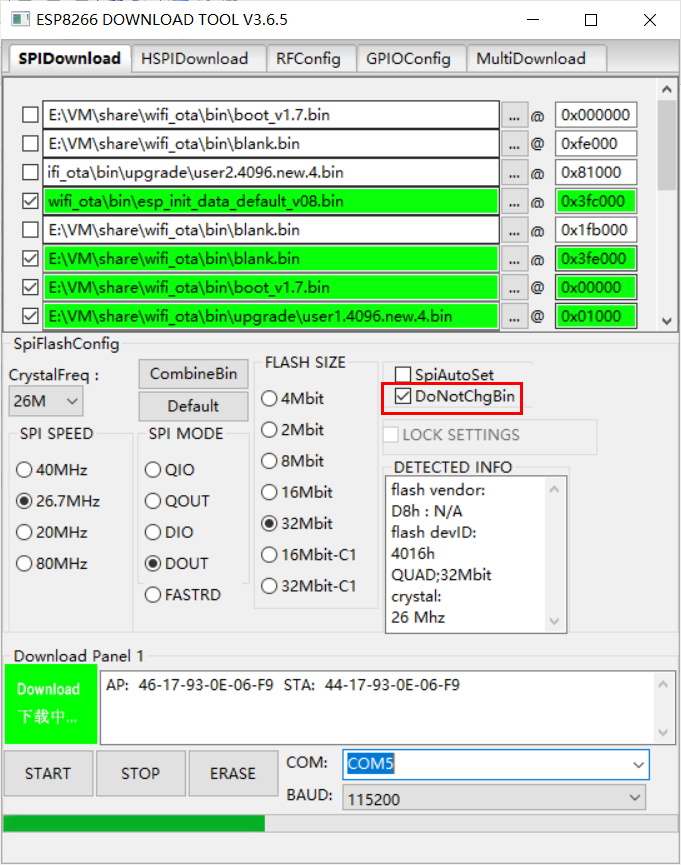Browse file for user1.4096.new.4.bin row

tap(514, 316)
